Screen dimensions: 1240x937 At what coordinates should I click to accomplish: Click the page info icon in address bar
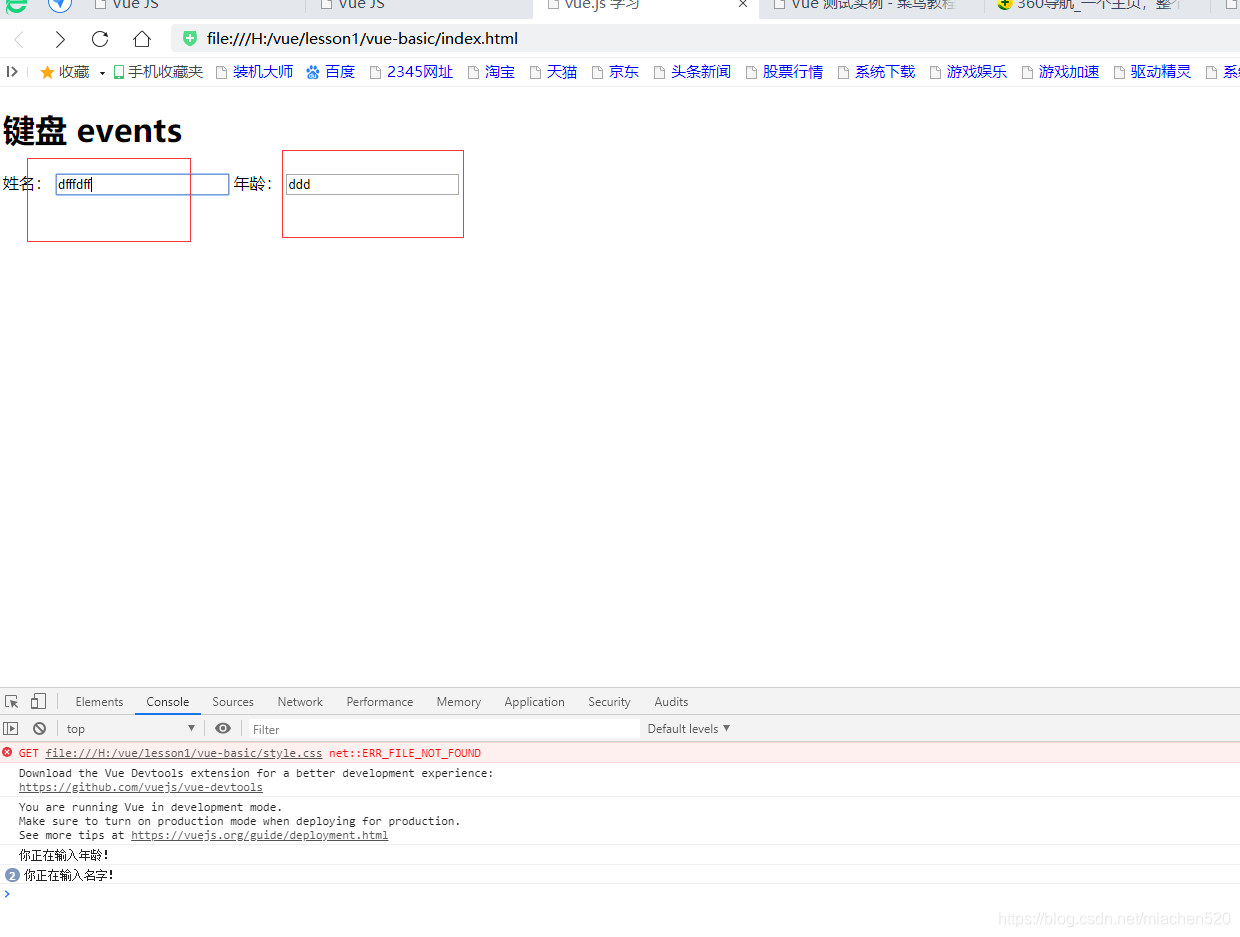point(189,39)
